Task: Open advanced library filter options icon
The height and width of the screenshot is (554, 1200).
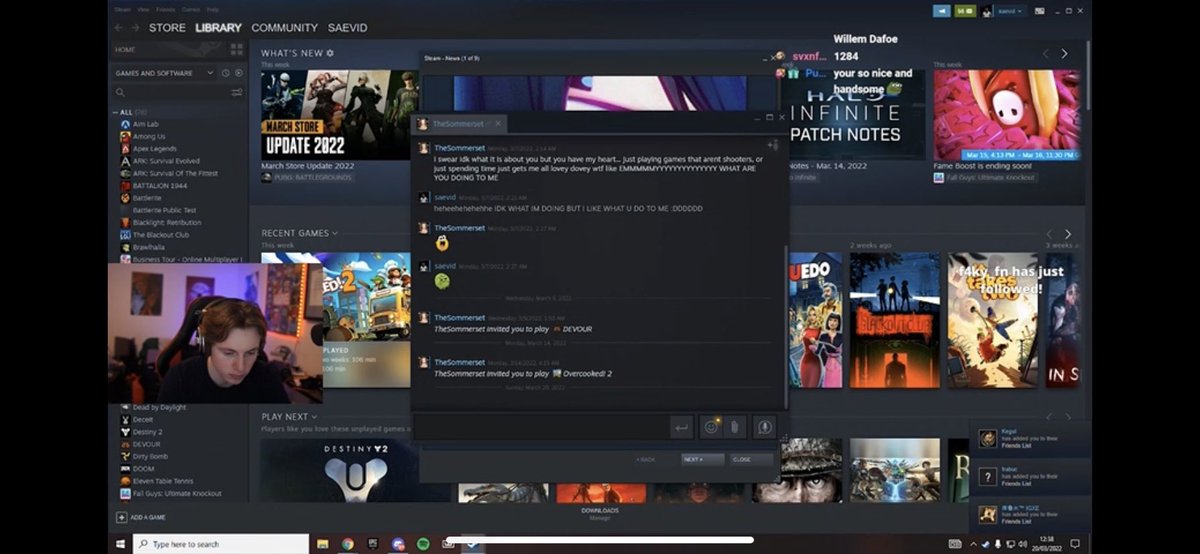Action: [237, 92]
